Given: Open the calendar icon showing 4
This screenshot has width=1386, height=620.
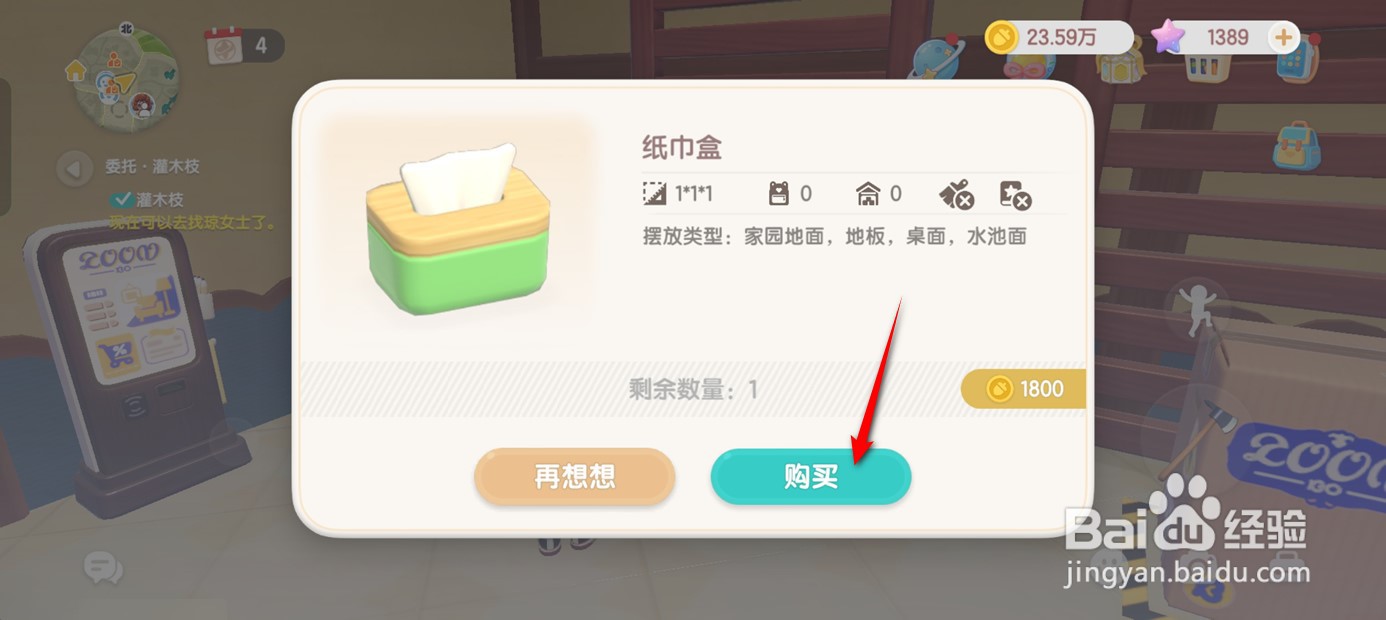Looking at the screenshot, I should [221, 45].
